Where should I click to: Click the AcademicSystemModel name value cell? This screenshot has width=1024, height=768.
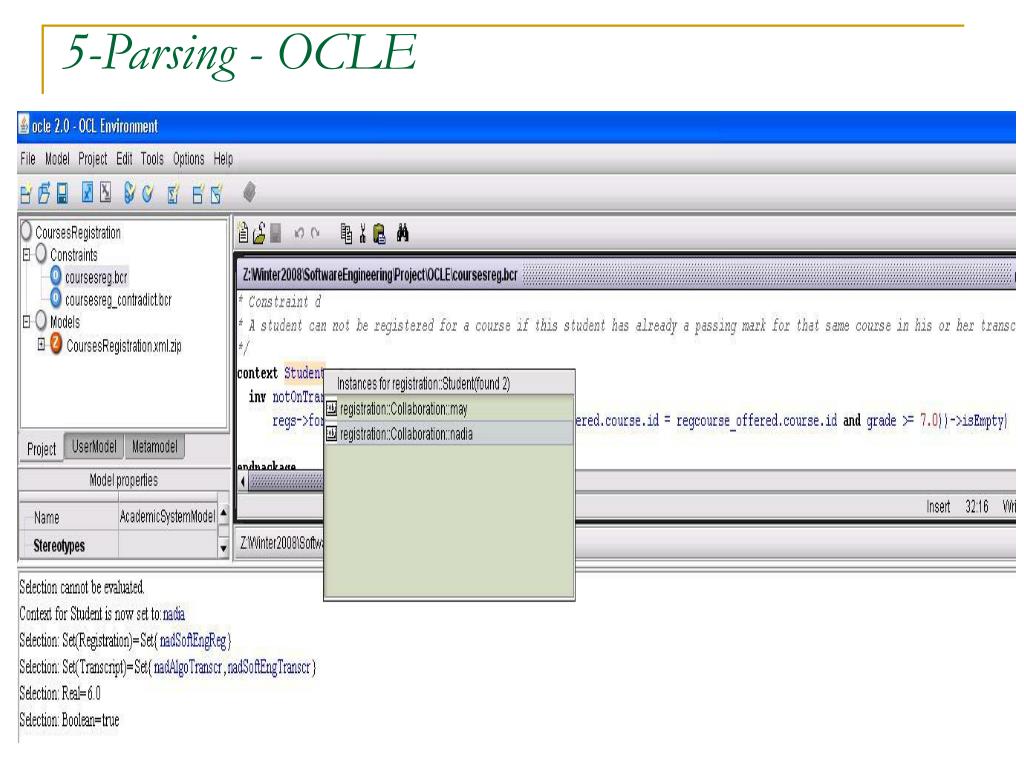click(x=167, y=517)
